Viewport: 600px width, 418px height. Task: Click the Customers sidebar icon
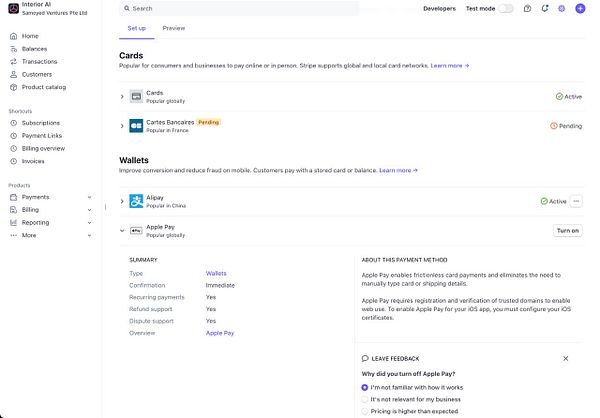pos(13,74)
